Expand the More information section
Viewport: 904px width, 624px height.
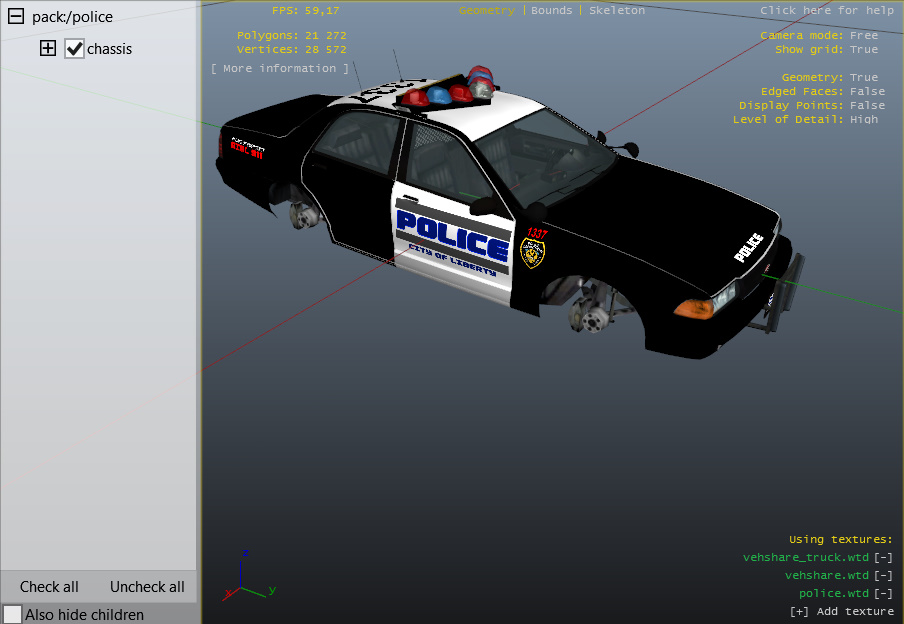pos(280,68)
